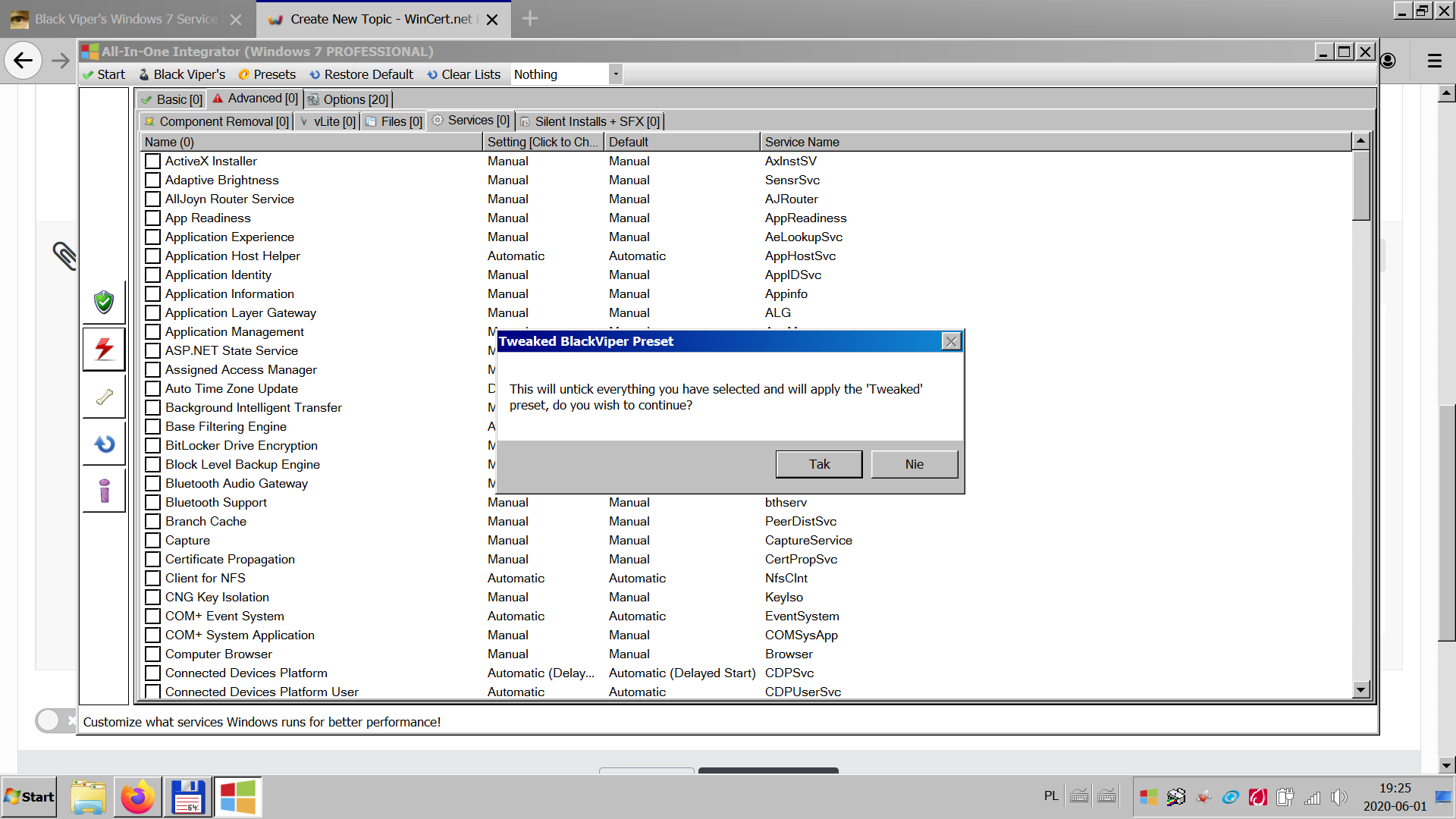This screenshot has width=1456, height=819.
Task: Select the red lightning bolt sidebar icon
Action: (104, 348)
